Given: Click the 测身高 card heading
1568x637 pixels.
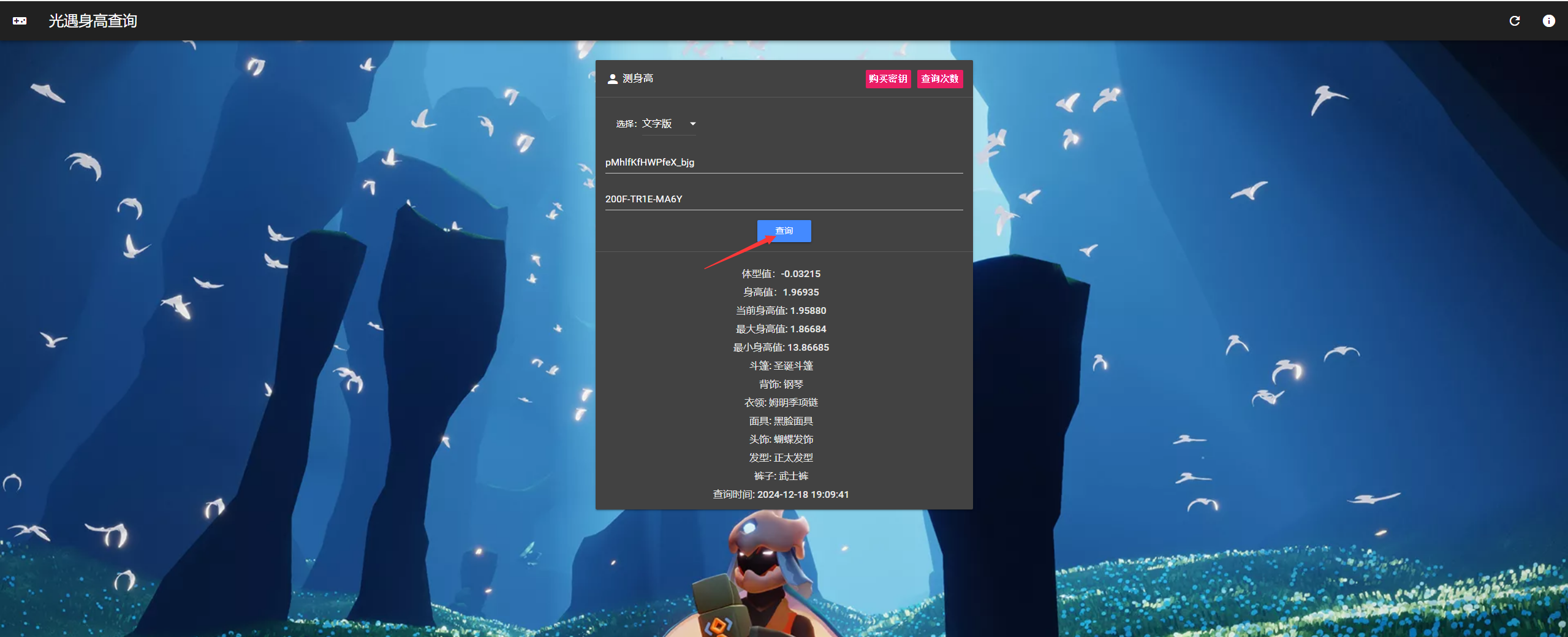Looking at the screenshot, I should pos(638,78).
